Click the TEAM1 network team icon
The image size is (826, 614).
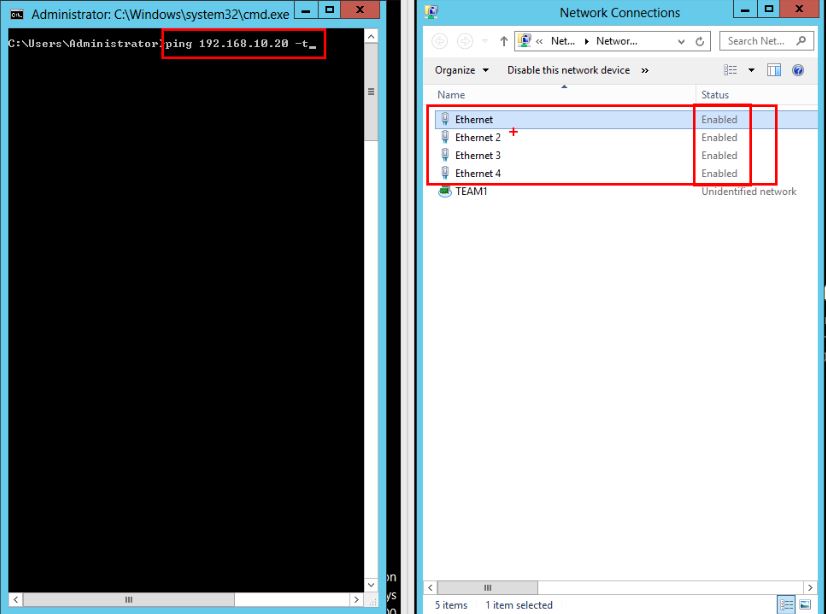click(x=445, y=192)
